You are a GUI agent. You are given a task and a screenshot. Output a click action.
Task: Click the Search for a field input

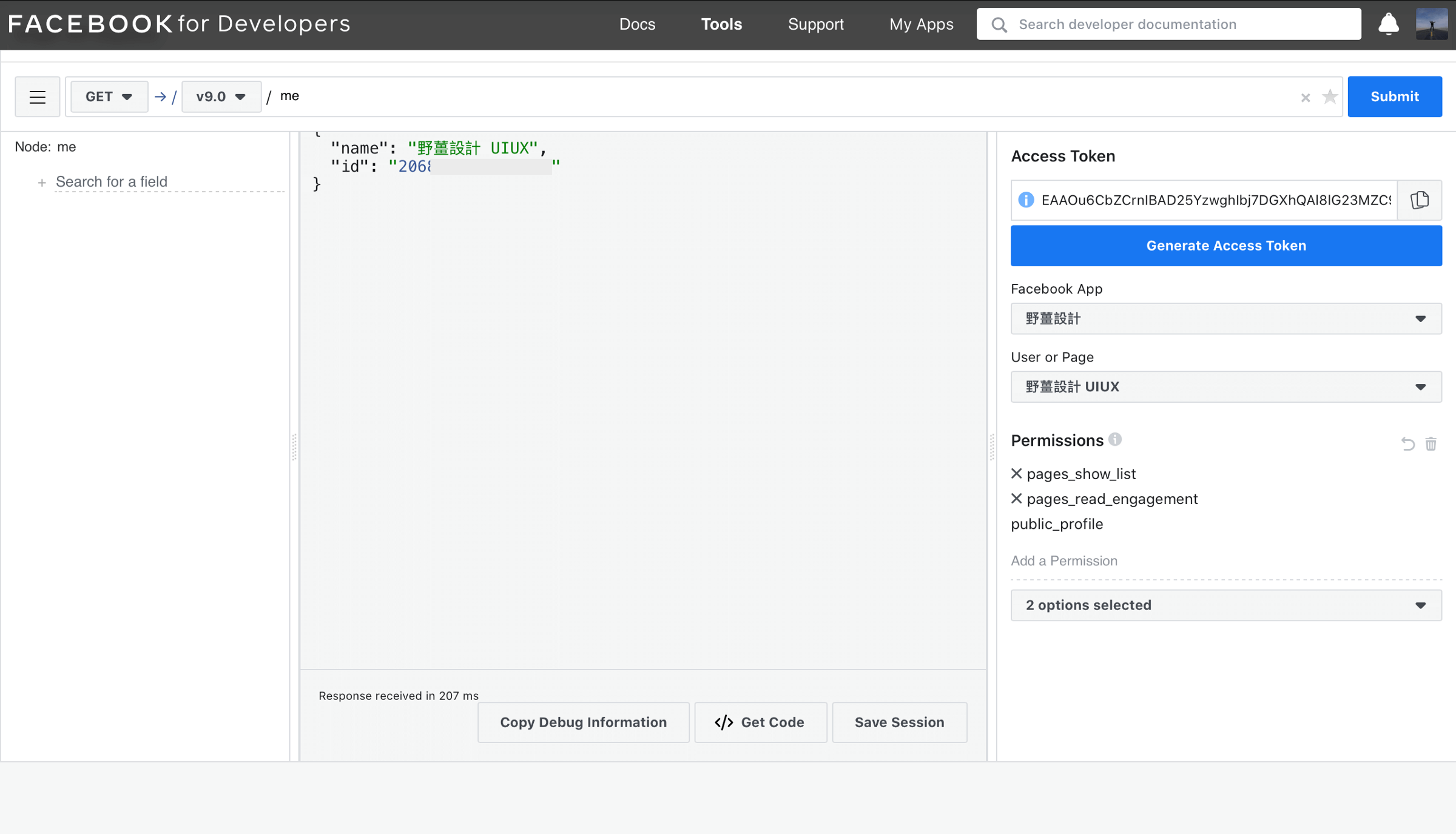169,182
